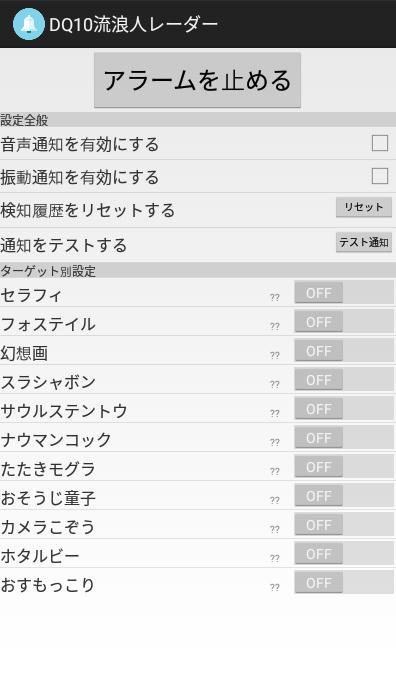Send a test notification with テスト通知
This screenshot has height=674, width=396.
364,242
